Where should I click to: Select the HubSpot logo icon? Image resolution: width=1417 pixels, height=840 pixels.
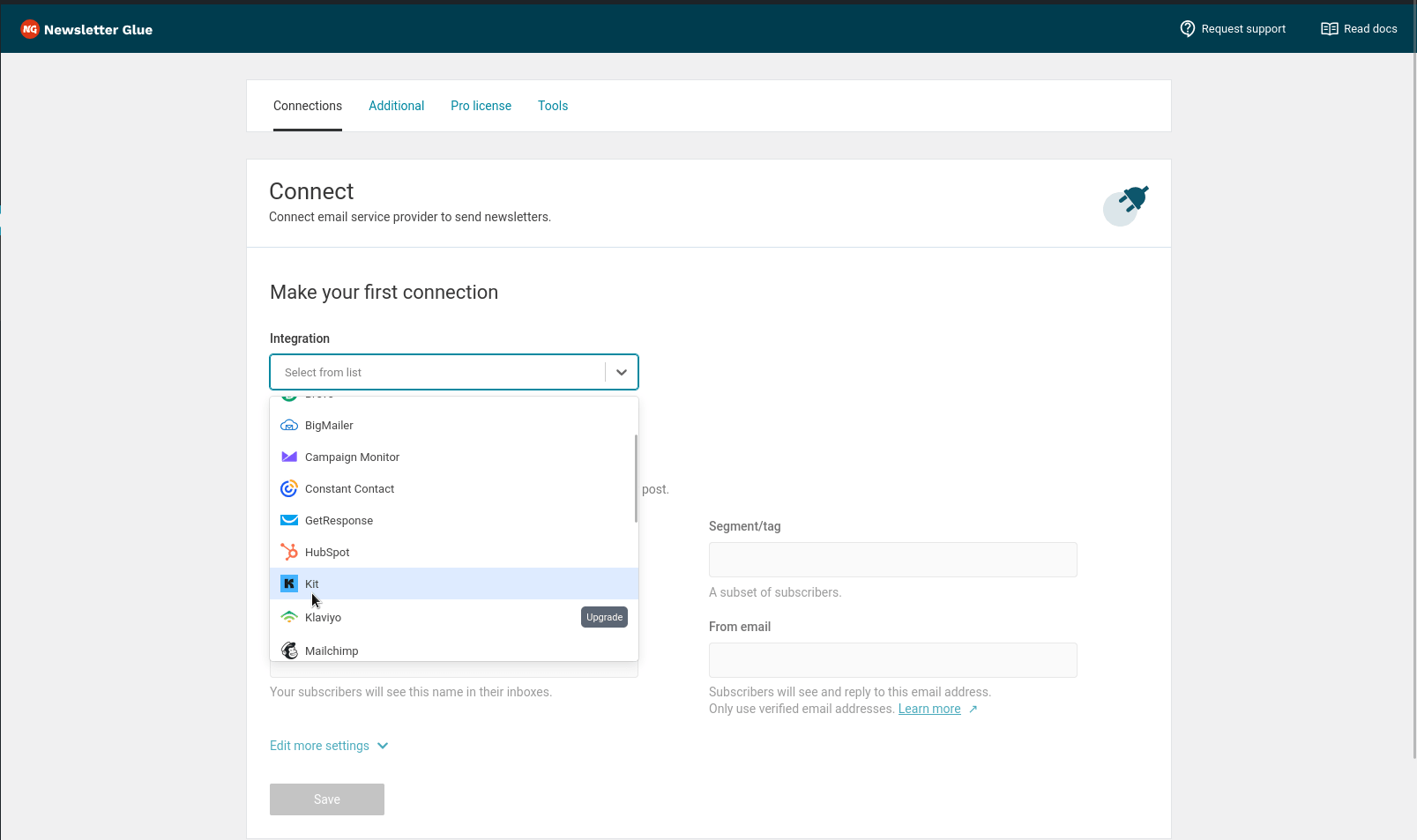point(289,552)
